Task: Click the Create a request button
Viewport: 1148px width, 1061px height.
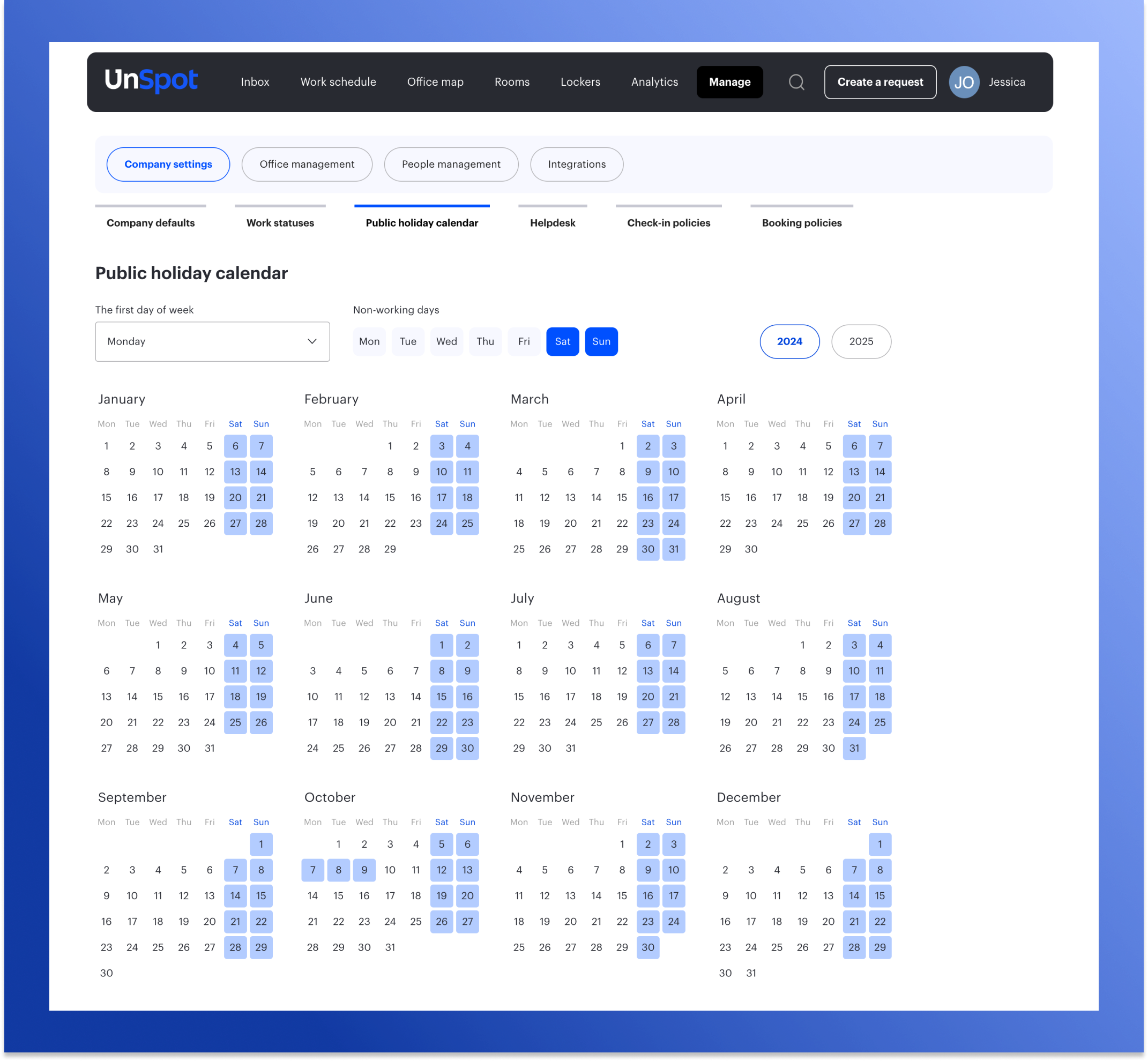Action: pyautogui.click(x=881, y=82)
